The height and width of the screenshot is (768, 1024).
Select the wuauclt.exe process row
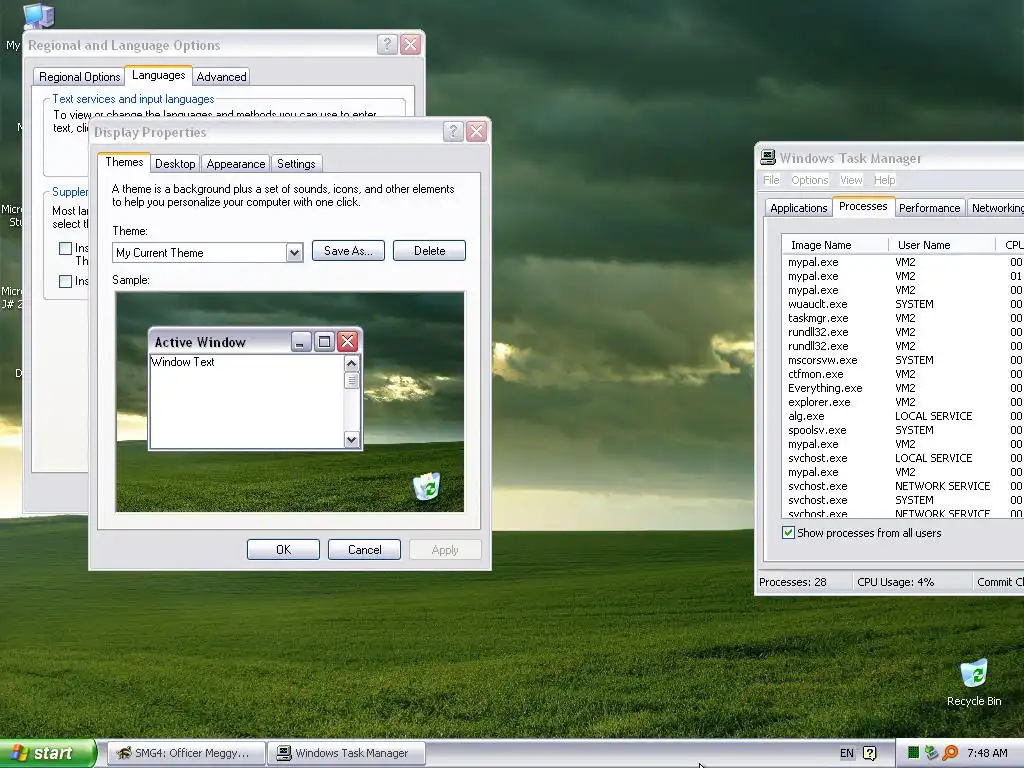(x=904, y=304)
